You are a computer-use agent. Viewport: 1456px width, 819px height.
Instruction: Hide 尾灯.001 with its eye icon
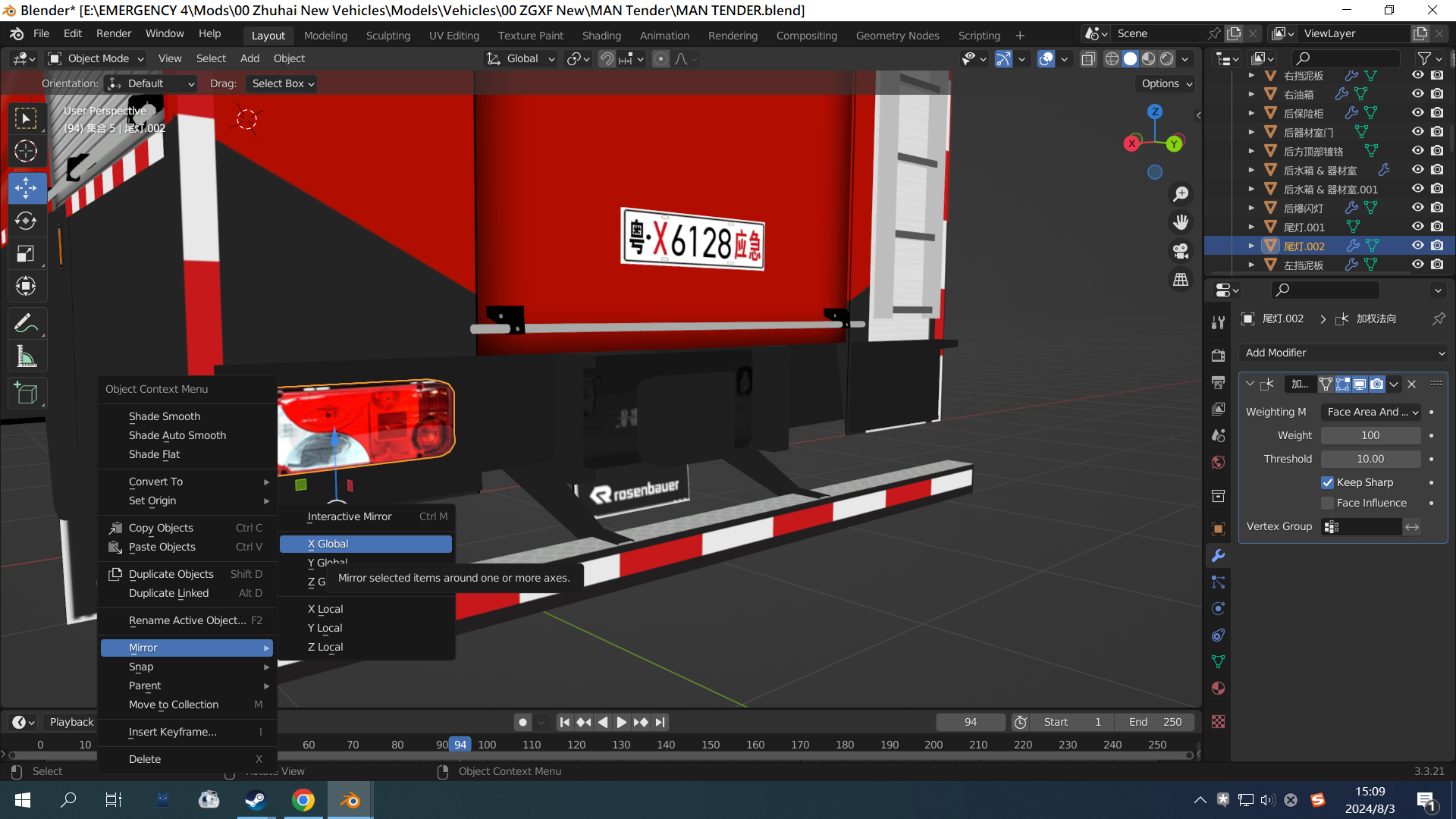(x=1417, y=227)
